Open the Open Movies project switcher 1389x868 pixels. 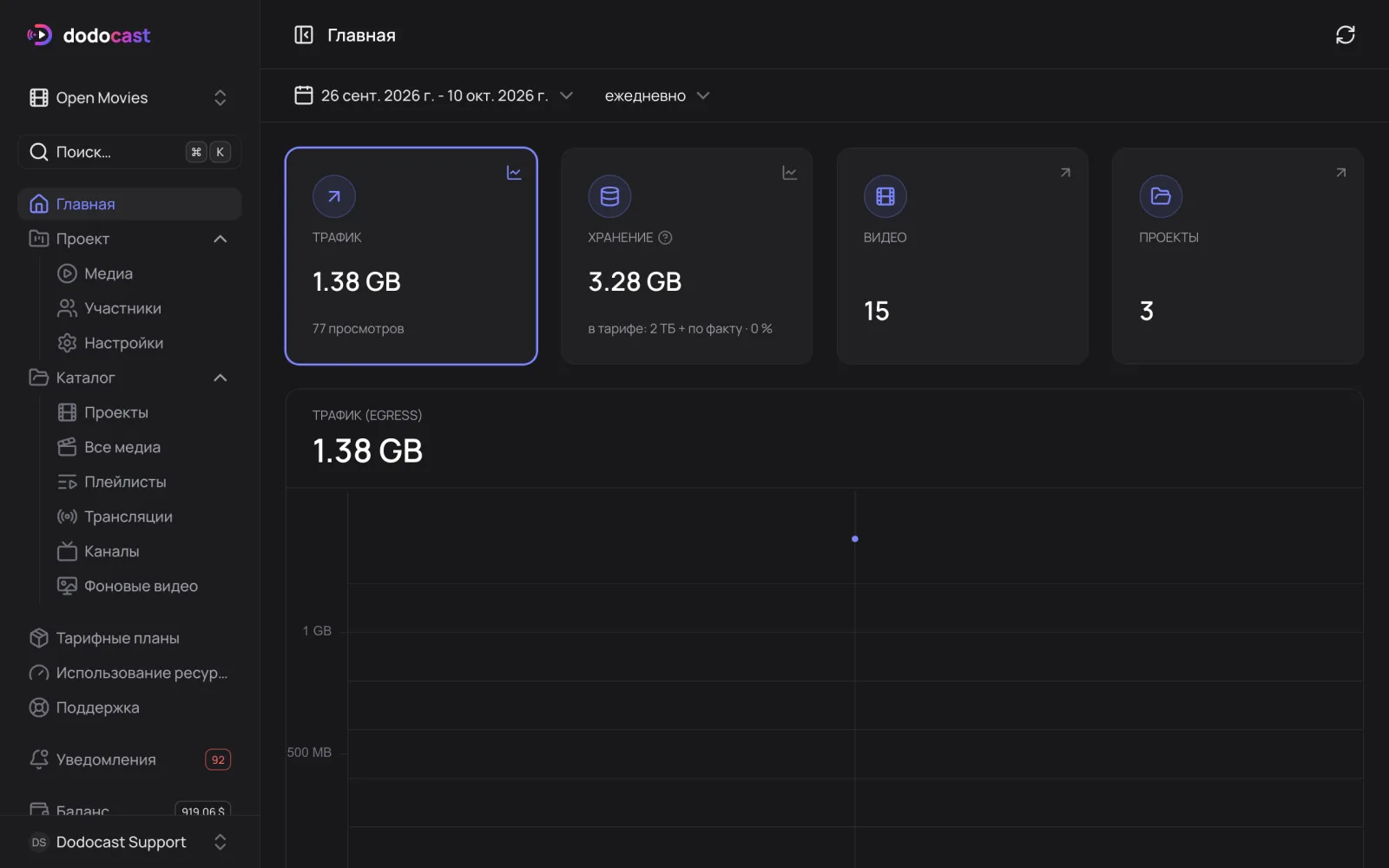coord(129,98)
